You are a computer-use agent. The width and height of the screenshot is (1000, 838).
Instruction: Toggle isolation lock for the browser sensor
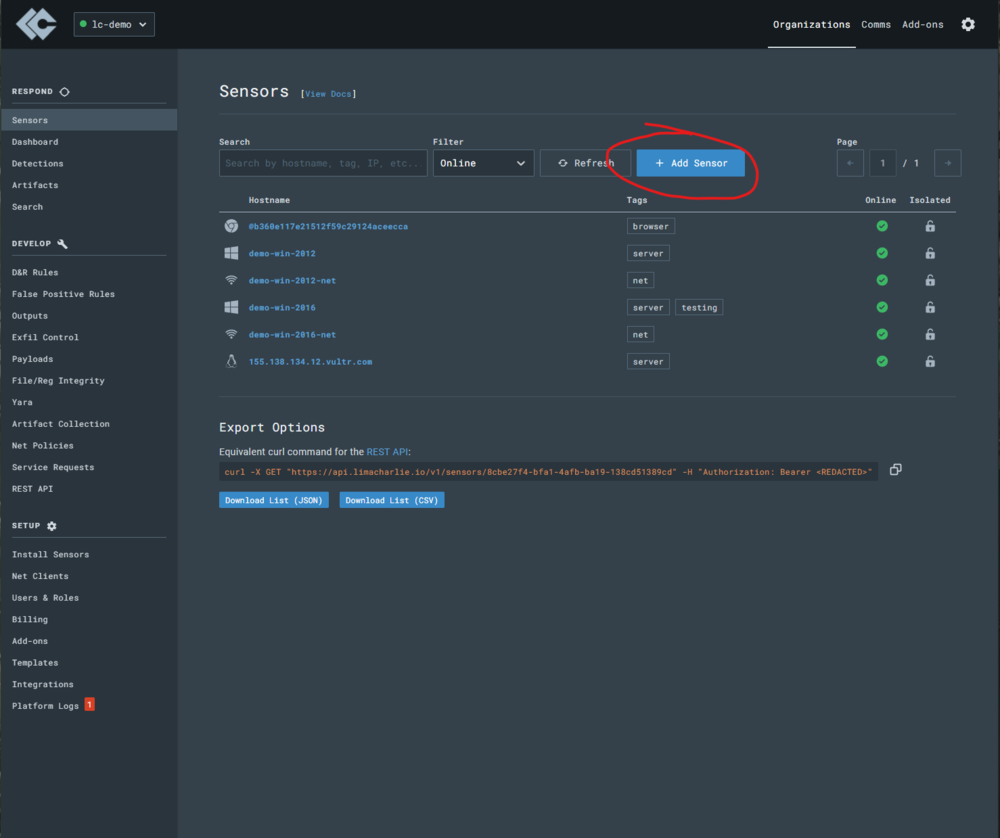click(930, 226)
